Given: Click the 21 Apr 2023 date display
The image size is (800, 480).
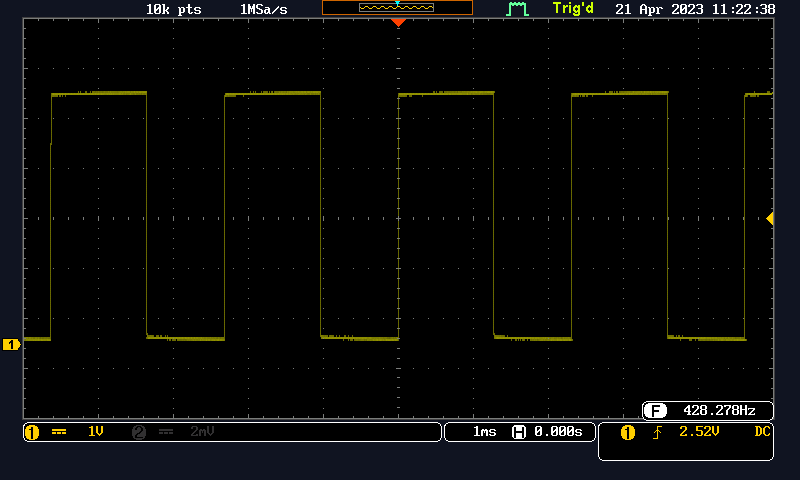Looking at the screenshot, I should point(659,9).
